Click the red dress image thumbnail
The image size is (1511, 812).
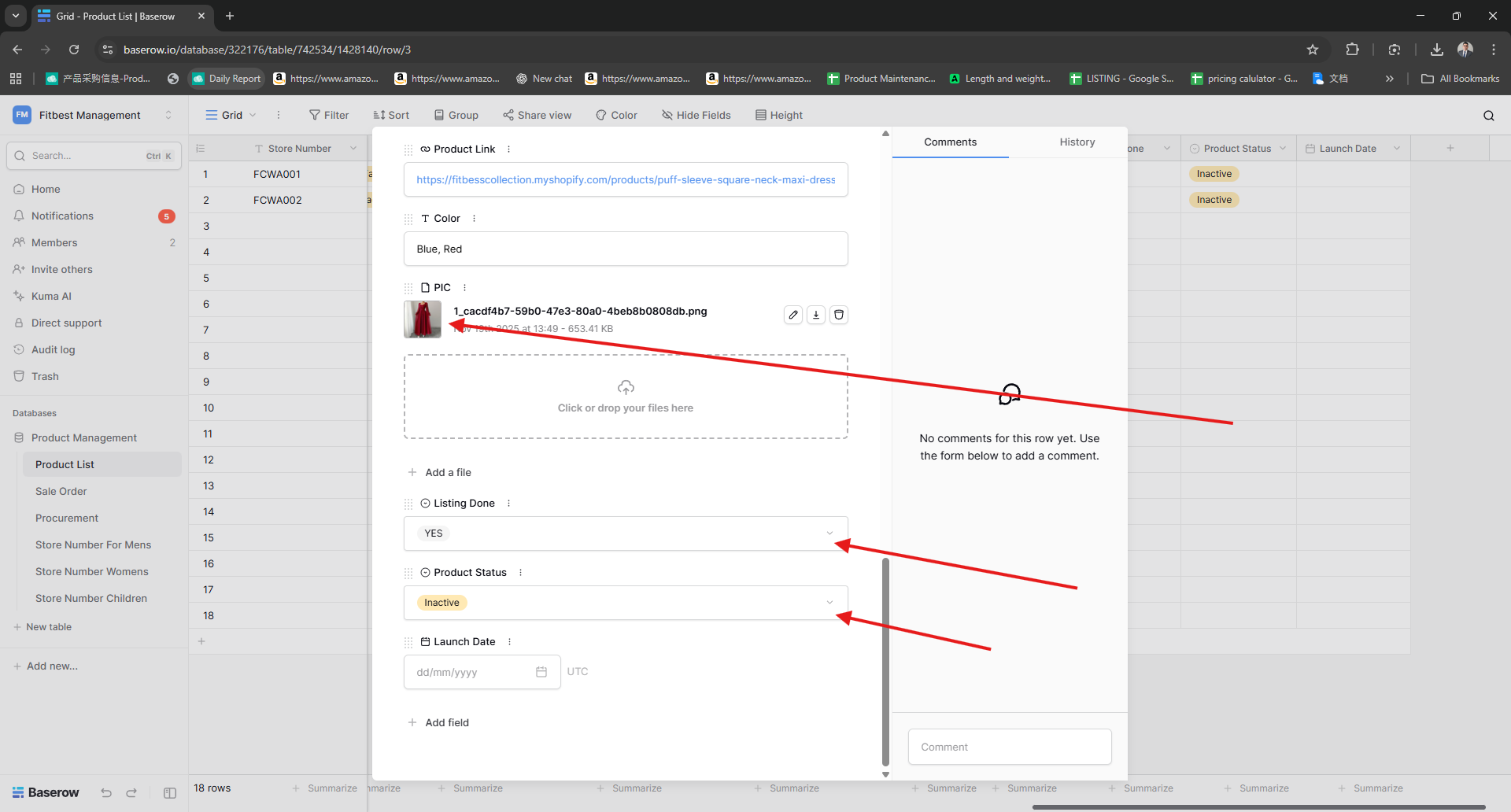tap(423, 319)
